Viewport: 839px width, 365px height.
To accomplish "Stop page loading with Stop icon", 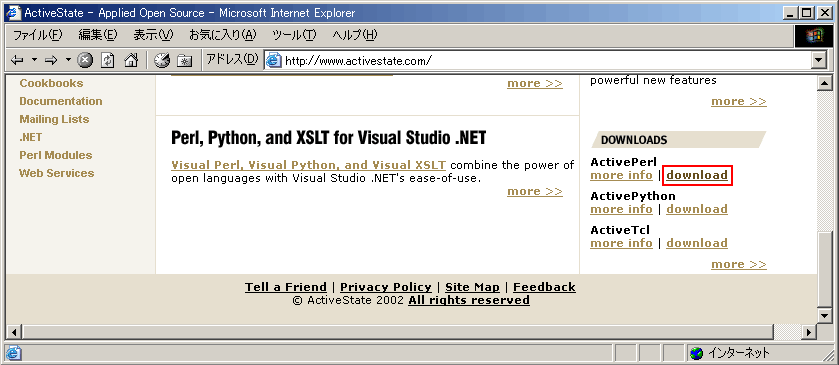I will pyautogui.click(x=85, y=60).
